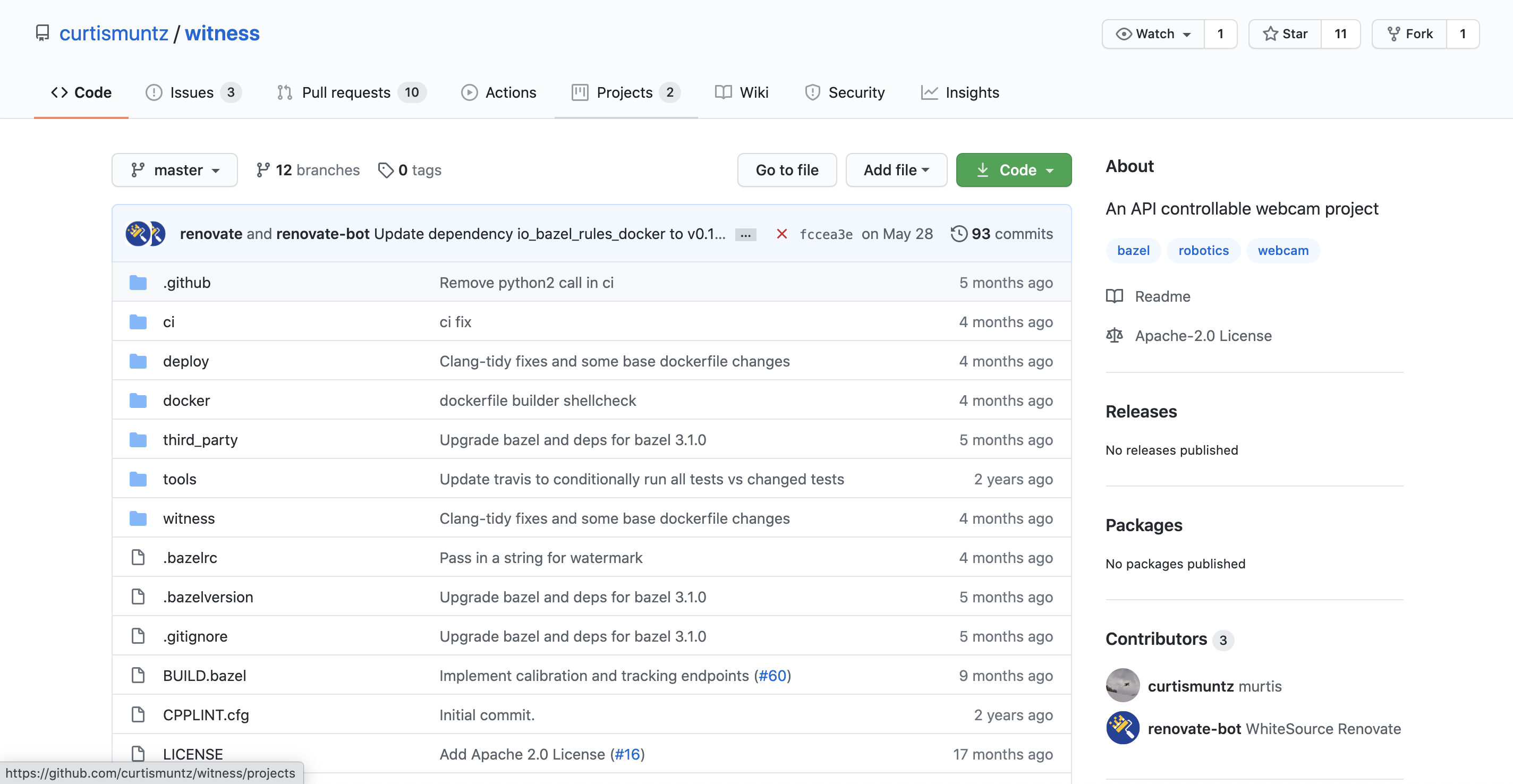
Task: Star the witness repository
Action: [x=1285, y=34]
